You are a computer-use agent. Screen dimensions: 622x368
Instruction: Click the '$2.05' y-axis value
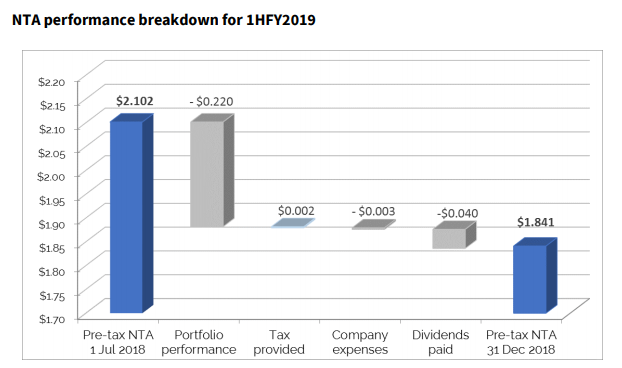point(52,153)
